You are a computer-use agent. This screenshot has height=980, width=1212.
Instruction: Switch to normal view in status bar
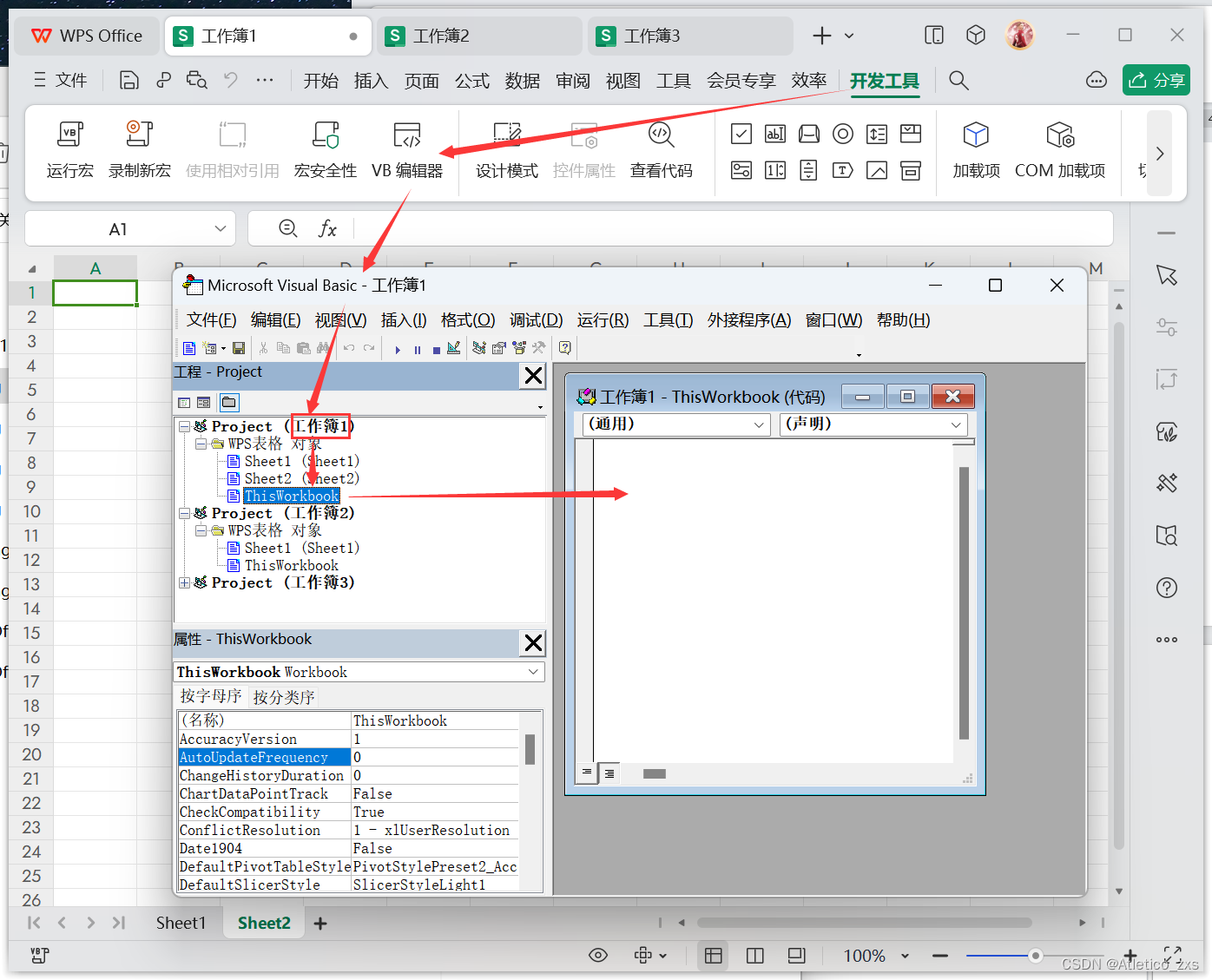714,956
